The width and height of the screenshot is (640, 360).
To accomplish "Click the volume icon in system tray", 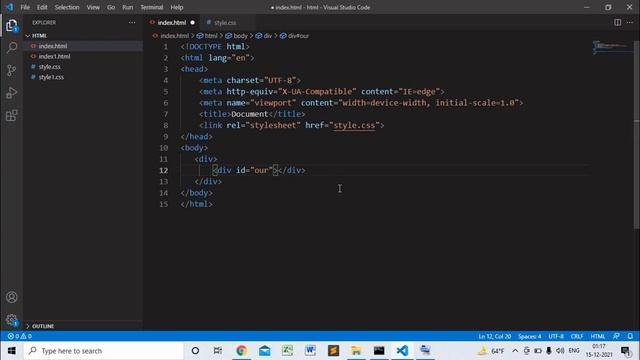I will coord(560,351).
